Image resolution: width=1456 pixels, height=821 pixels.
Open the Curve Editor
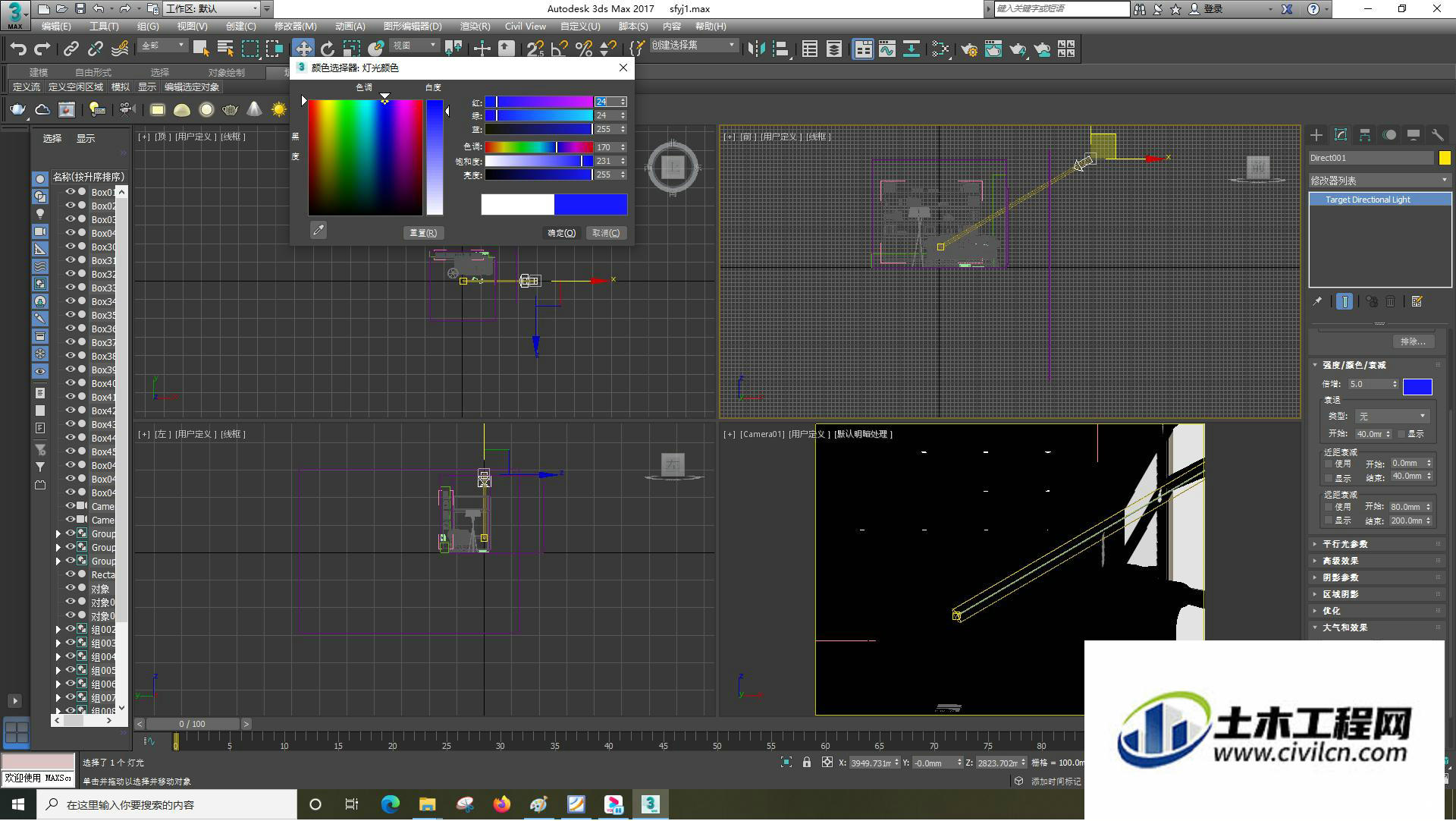pyautogui.click(x=887, y=49)
